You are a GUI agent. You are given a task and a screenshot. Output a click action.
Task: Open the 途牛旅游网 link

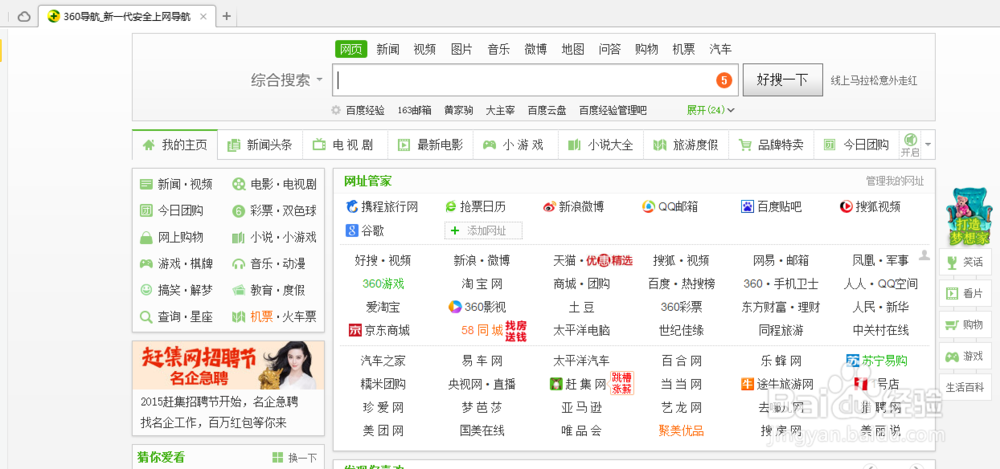tap(777, 384)
